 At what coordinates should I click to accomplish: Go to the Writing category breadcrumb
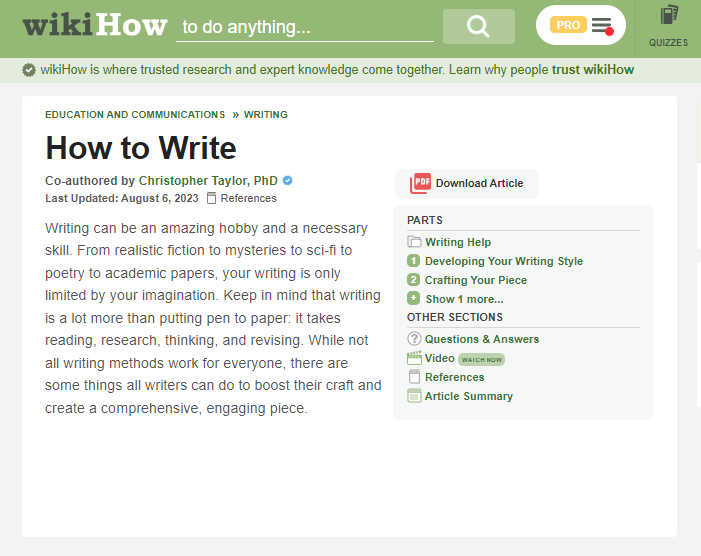(265, 115)
